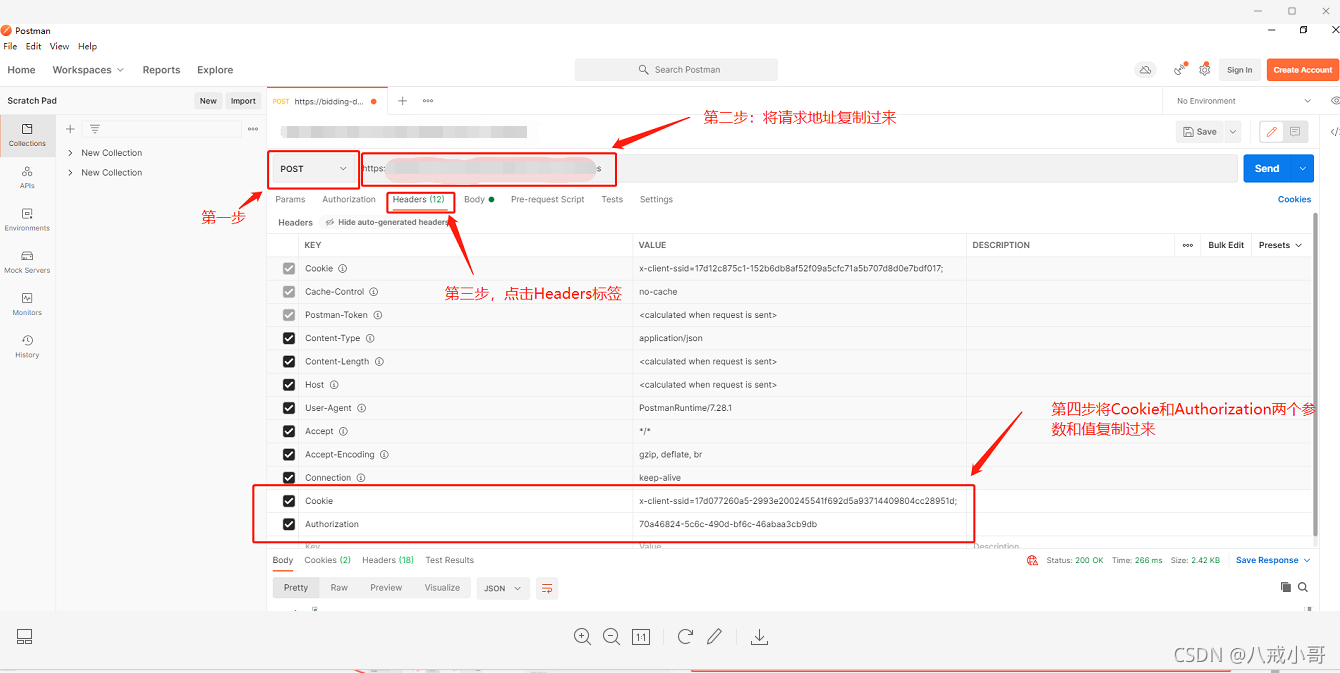
Task: Open the Cookies link
Action: (1294, 200)
